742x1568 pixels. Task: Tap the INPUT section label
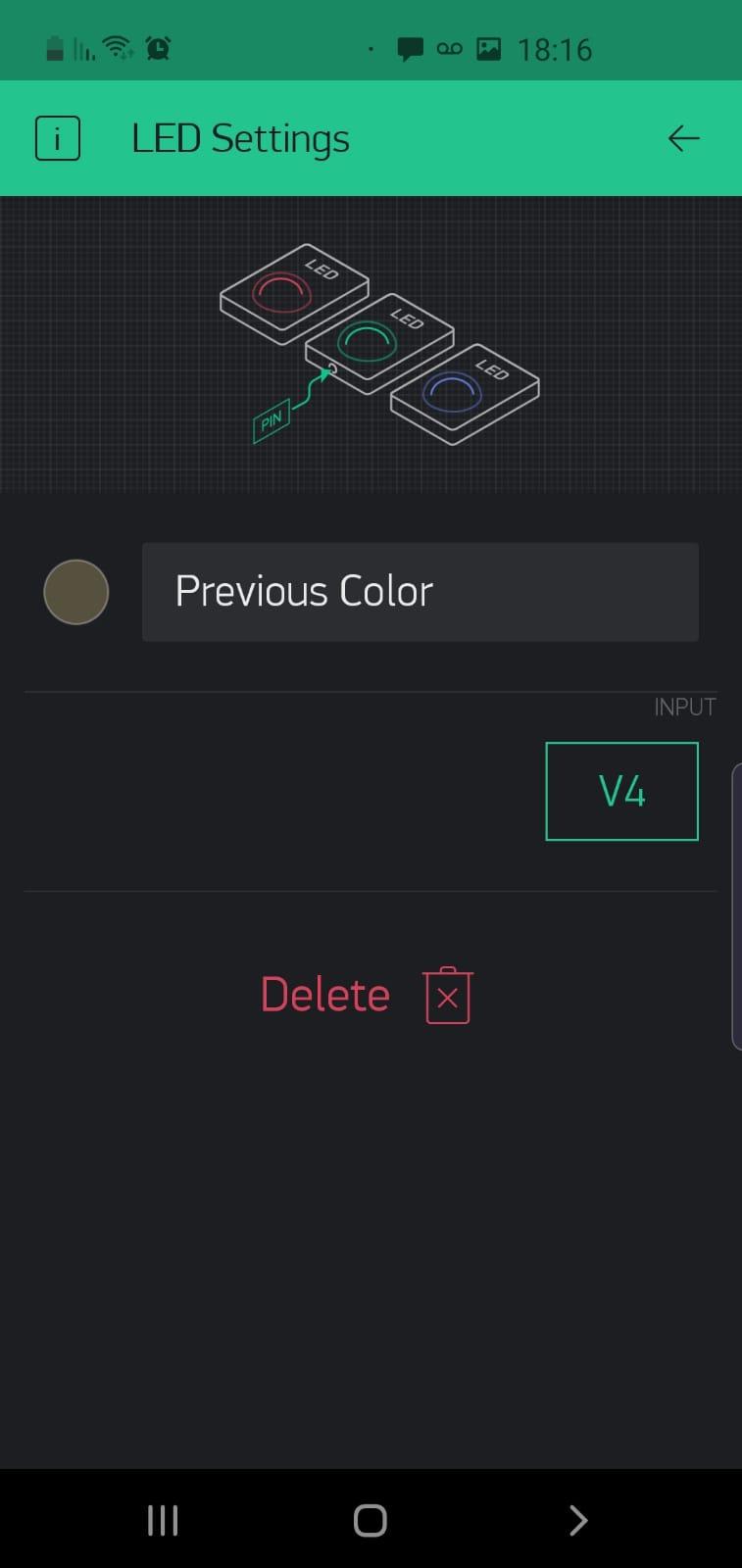click(684, 707)
